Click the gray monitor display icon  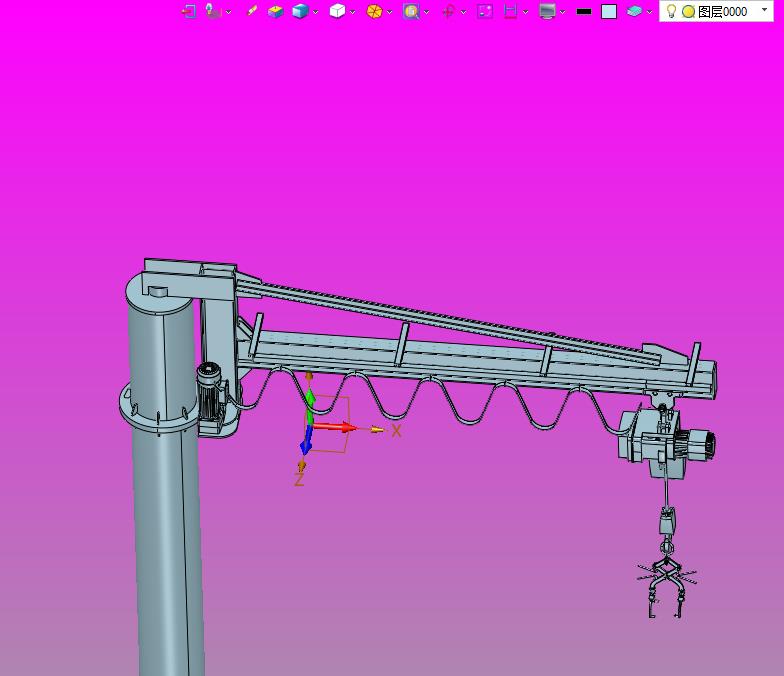click(x=548, y=11)
